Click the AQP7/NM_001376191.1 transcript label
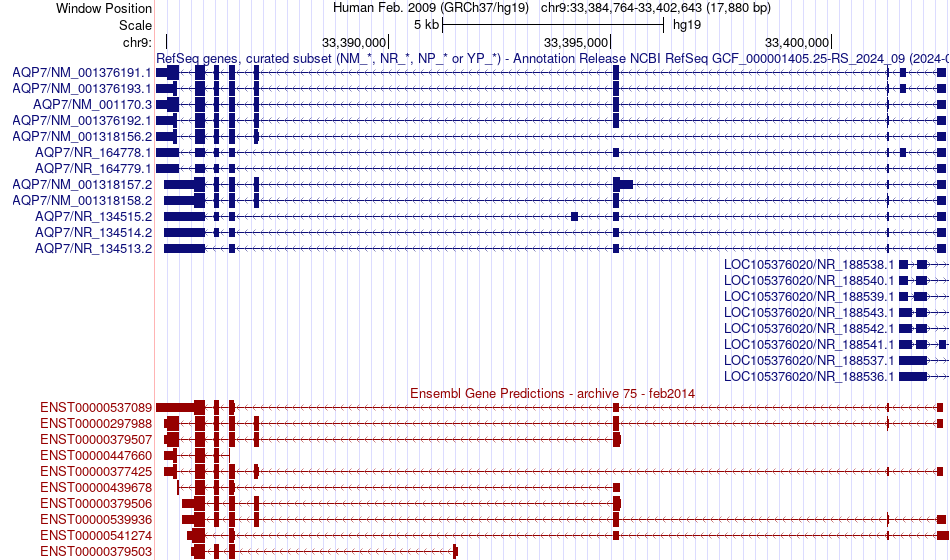 [x=82, y=73]
